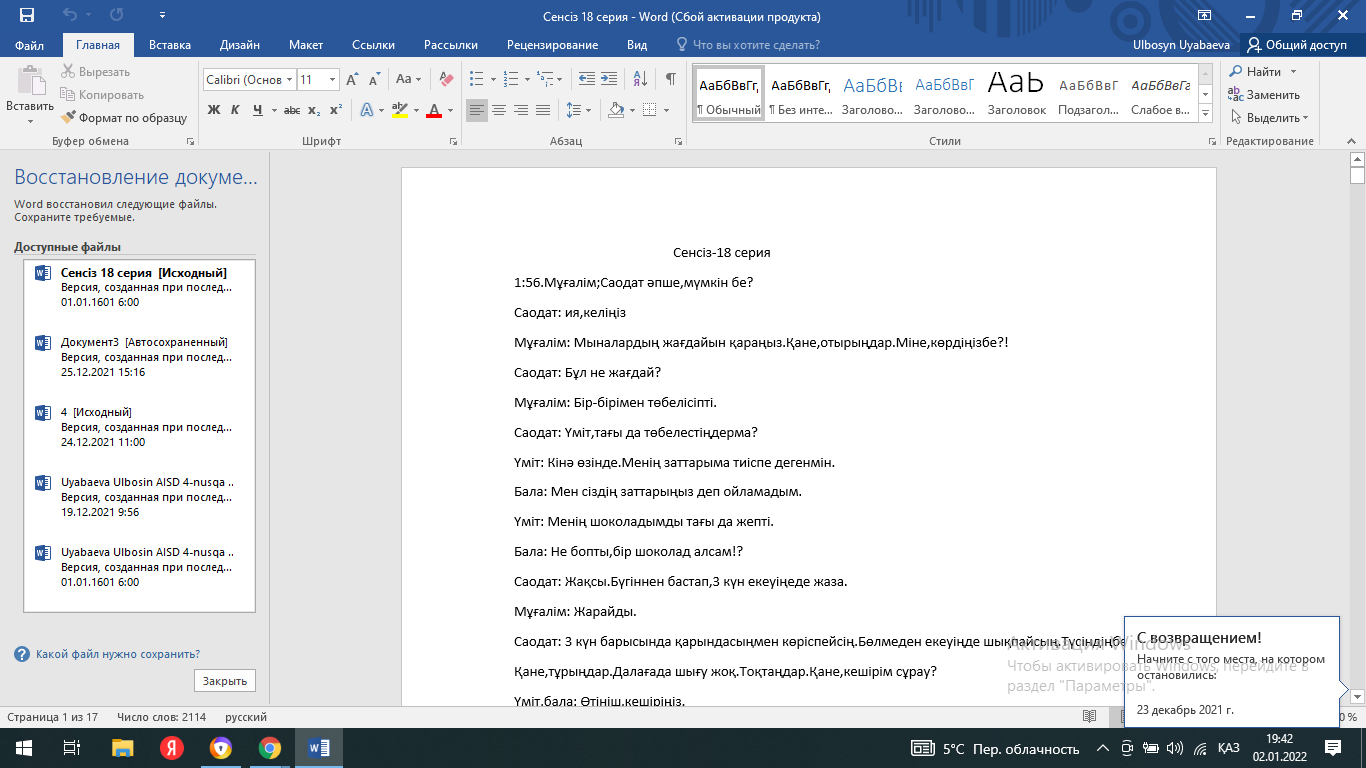Click the Общий доступ share button

click(x=1298, y=45)
